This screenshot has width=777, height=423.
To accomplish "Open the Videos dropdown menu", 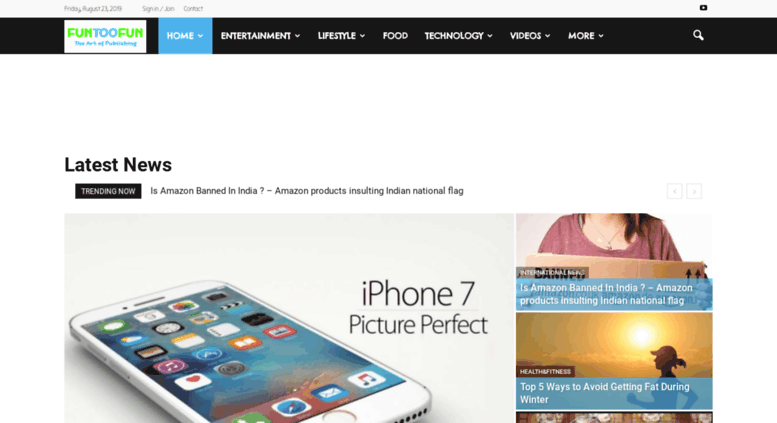I will pyautogui.click(x=530, y=36).
